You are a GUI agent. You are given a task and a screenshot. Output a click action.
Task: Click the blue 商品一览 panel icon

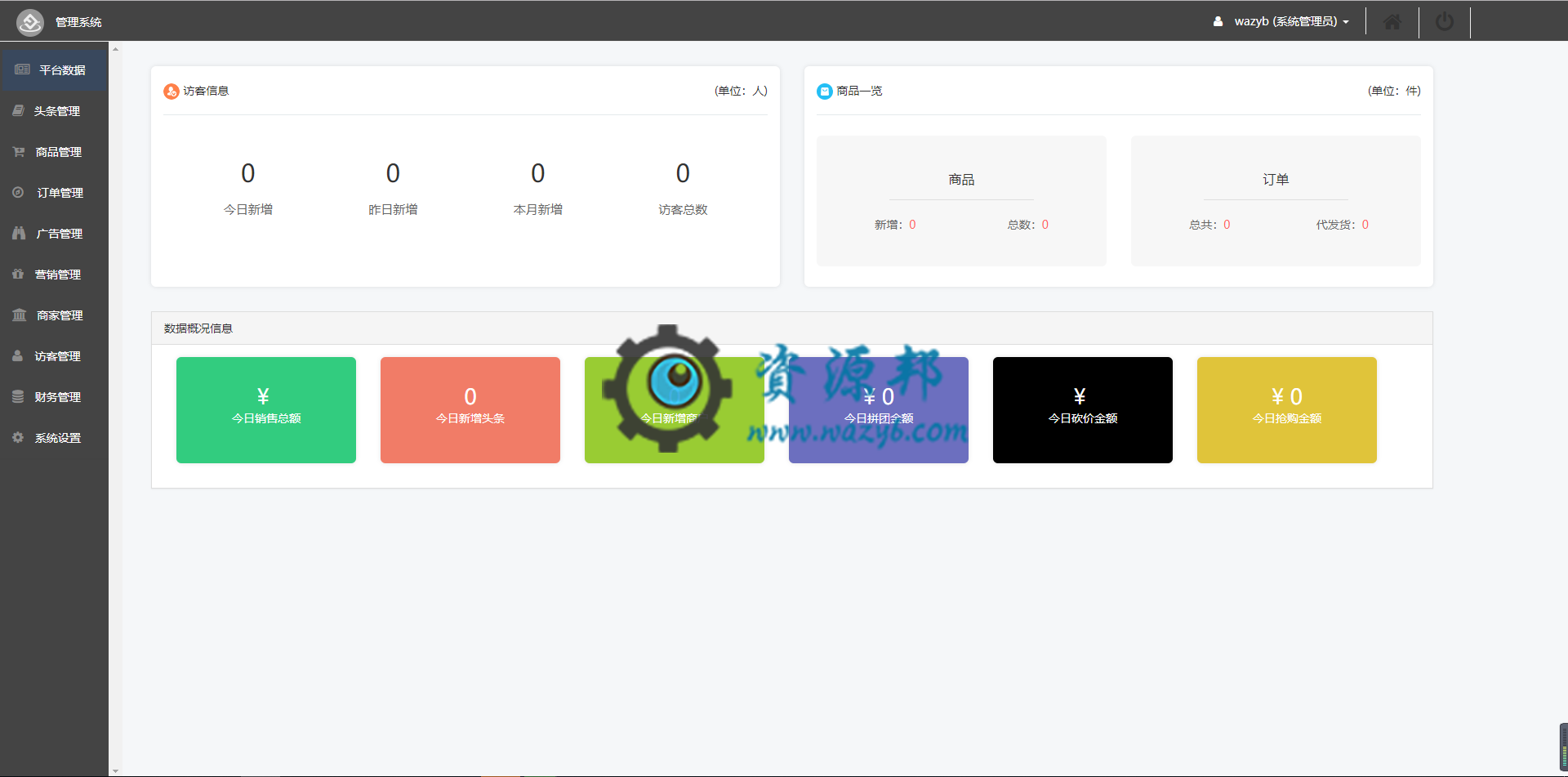point(825,92)
